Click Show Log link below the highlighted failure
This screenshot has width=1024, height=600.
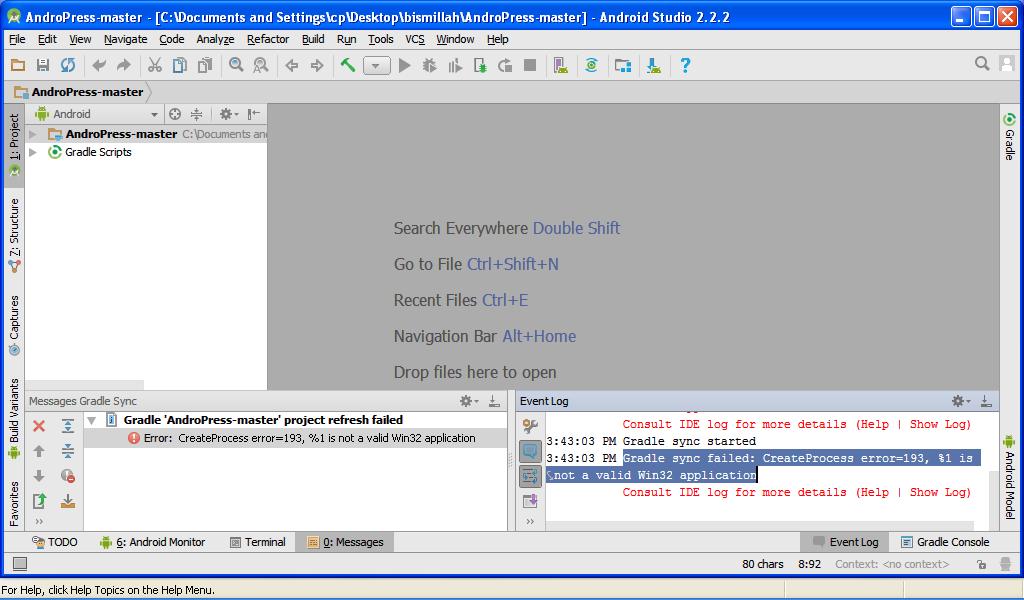pyautogui.click(x=938, y=492)
